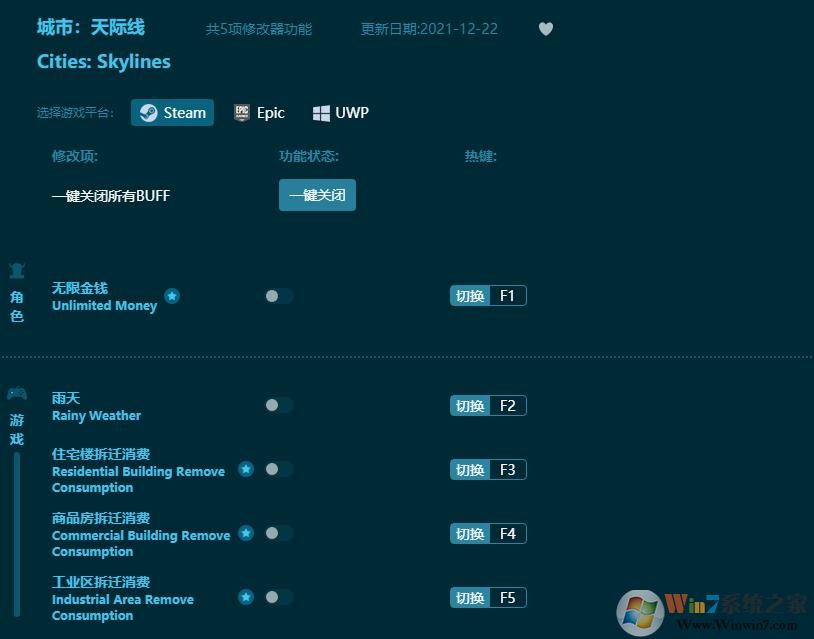Select the 游戏 gamepad sidebar icon
This screenshot has height=639, width=814.
pos(16,392)
